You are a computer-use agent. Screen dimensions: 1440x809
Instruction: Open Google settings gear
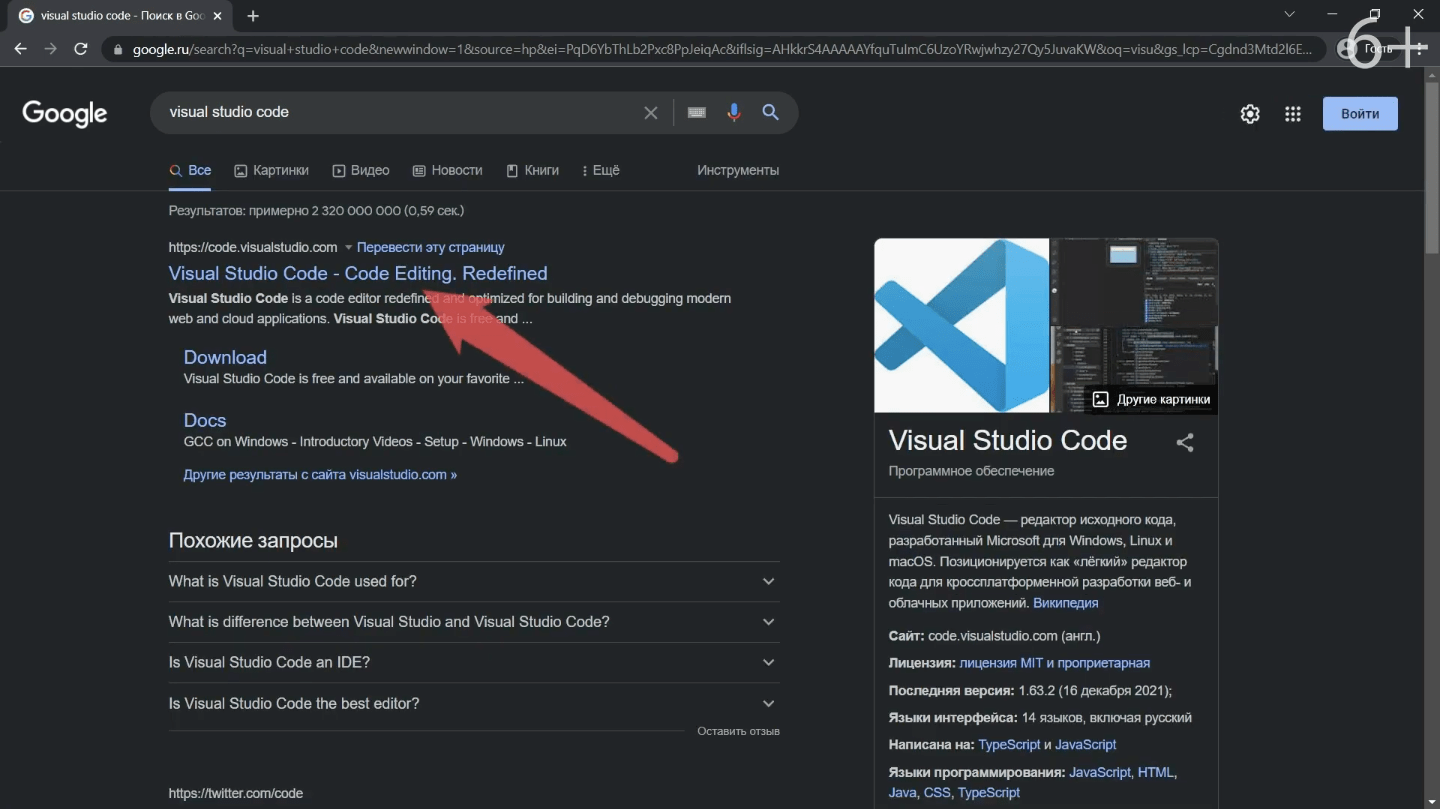(1250, 114)
